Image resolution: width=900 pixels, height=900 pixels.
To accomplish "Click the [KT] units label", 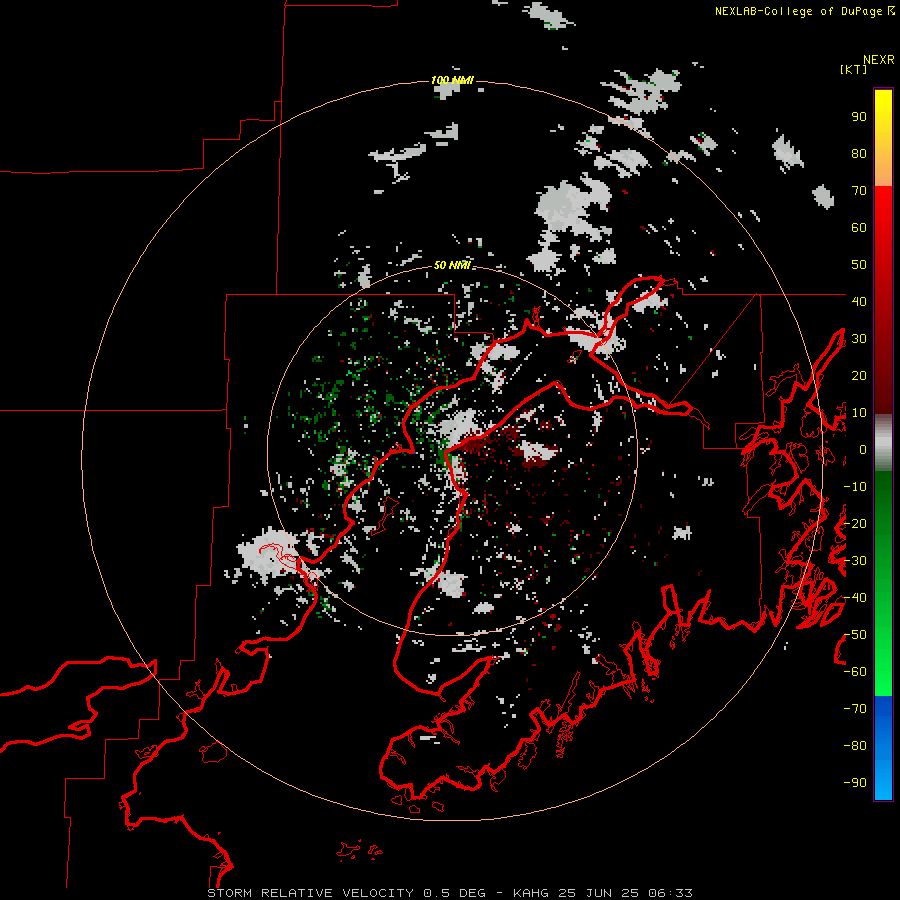I will [853, 69].
